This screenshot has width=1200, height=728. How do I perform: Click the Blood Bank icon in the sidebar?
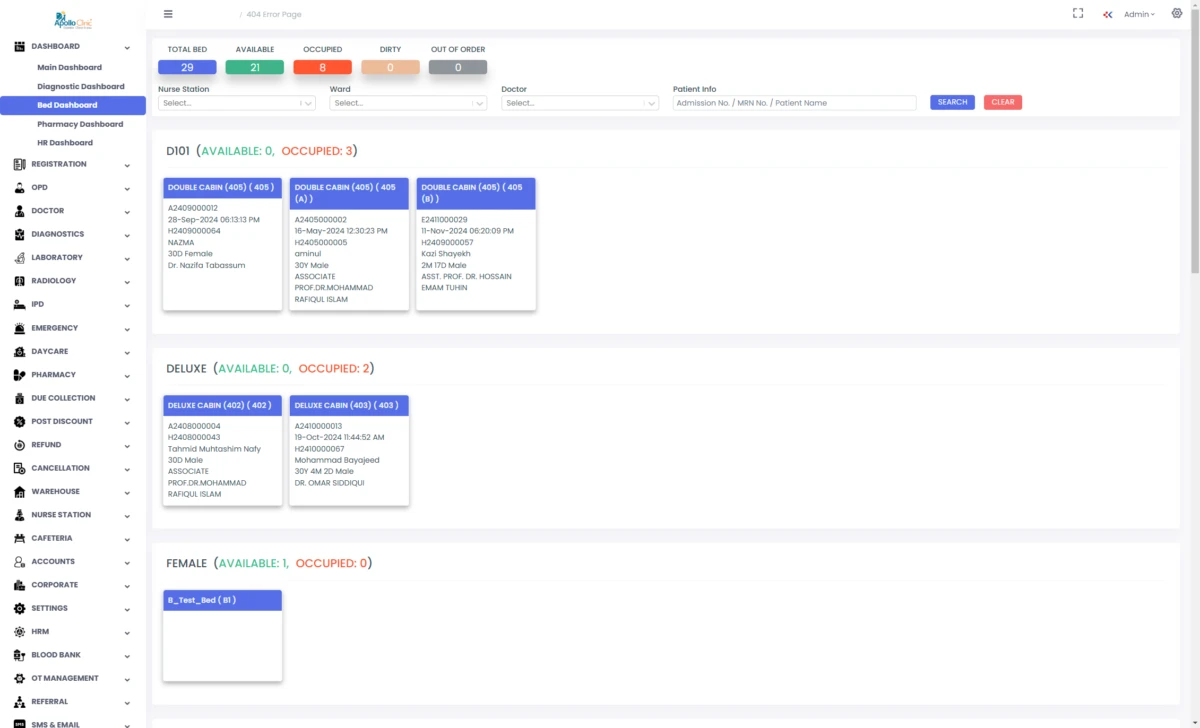click(20, 655)
